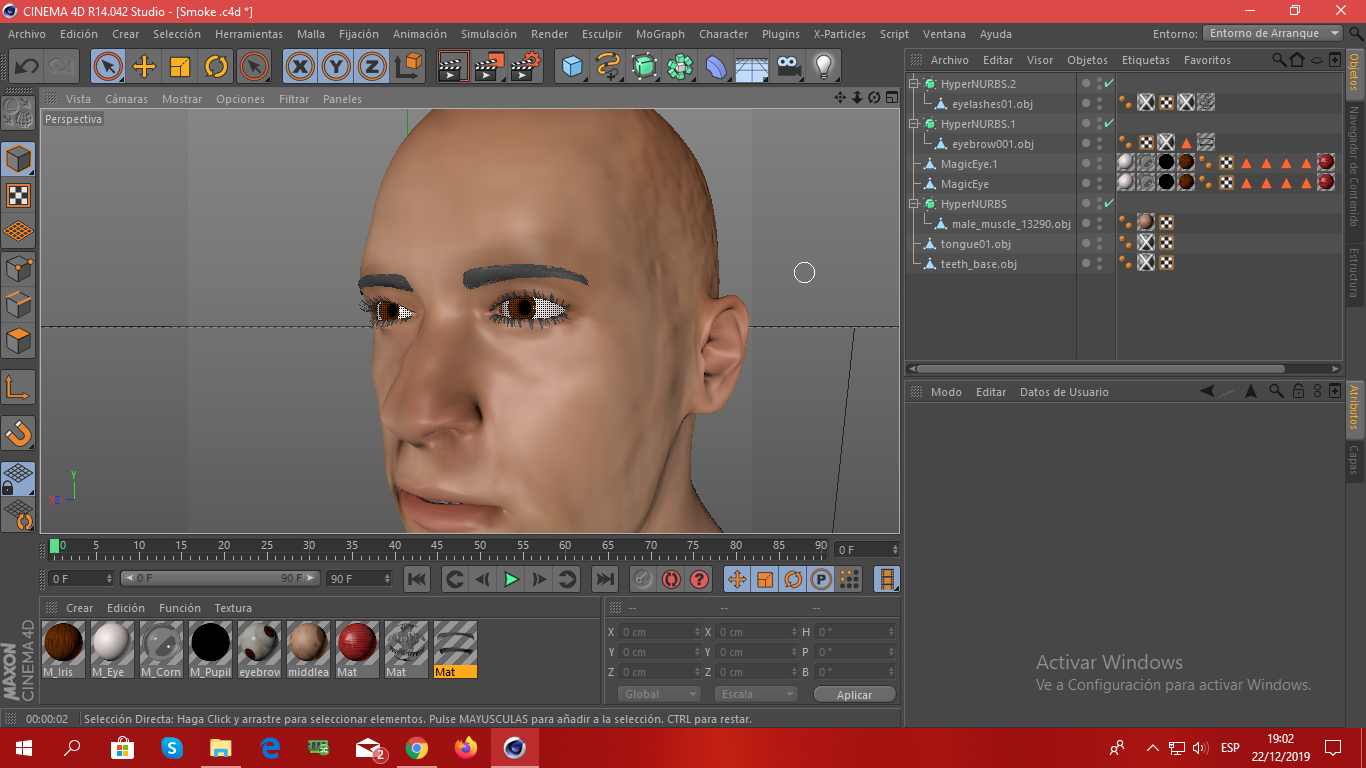Toggle the green check of the HyperNURBS object

pos(1109,204)
